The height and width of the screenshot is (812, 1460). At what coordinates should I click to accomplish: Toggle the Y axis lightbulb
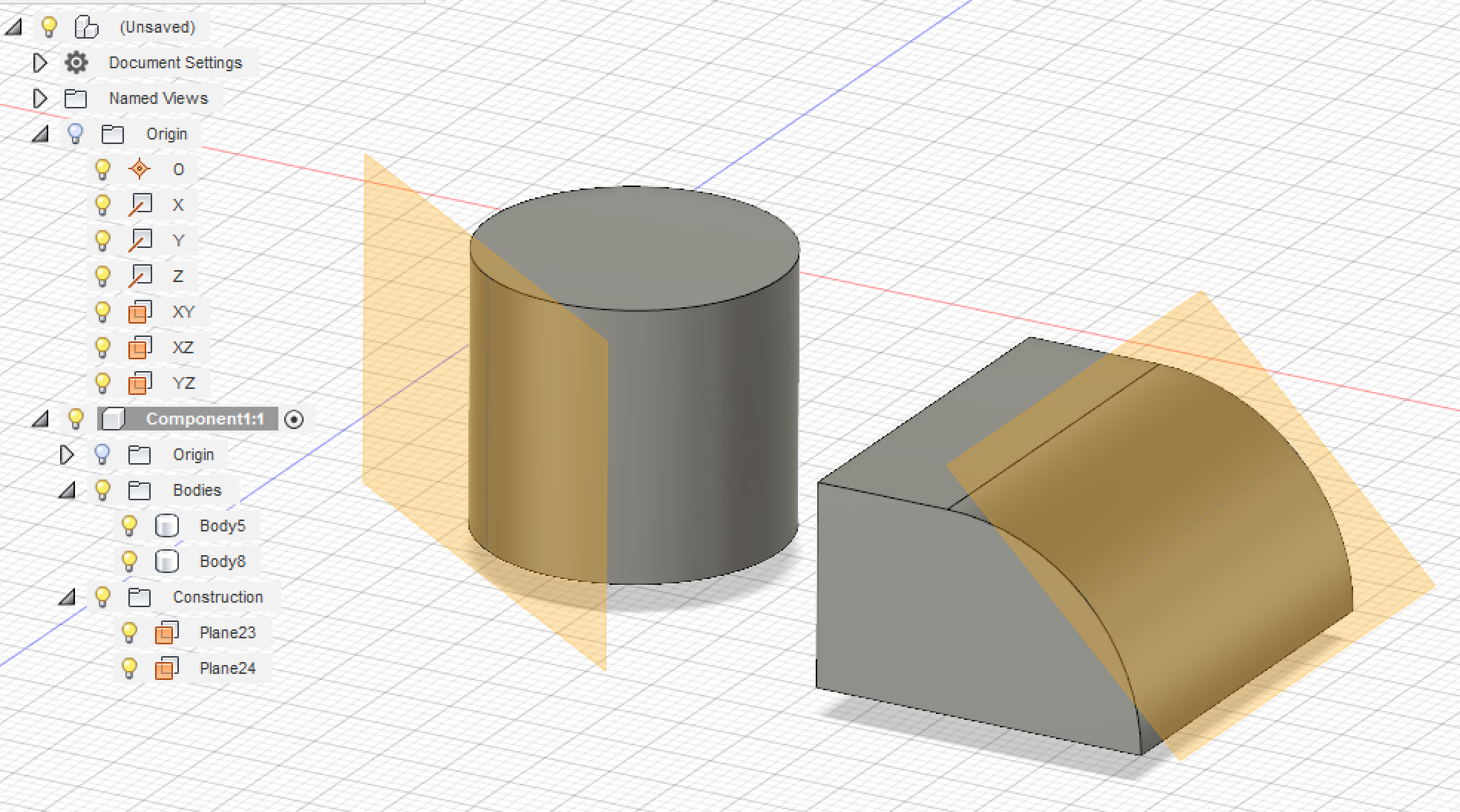(x=103, y=240)
